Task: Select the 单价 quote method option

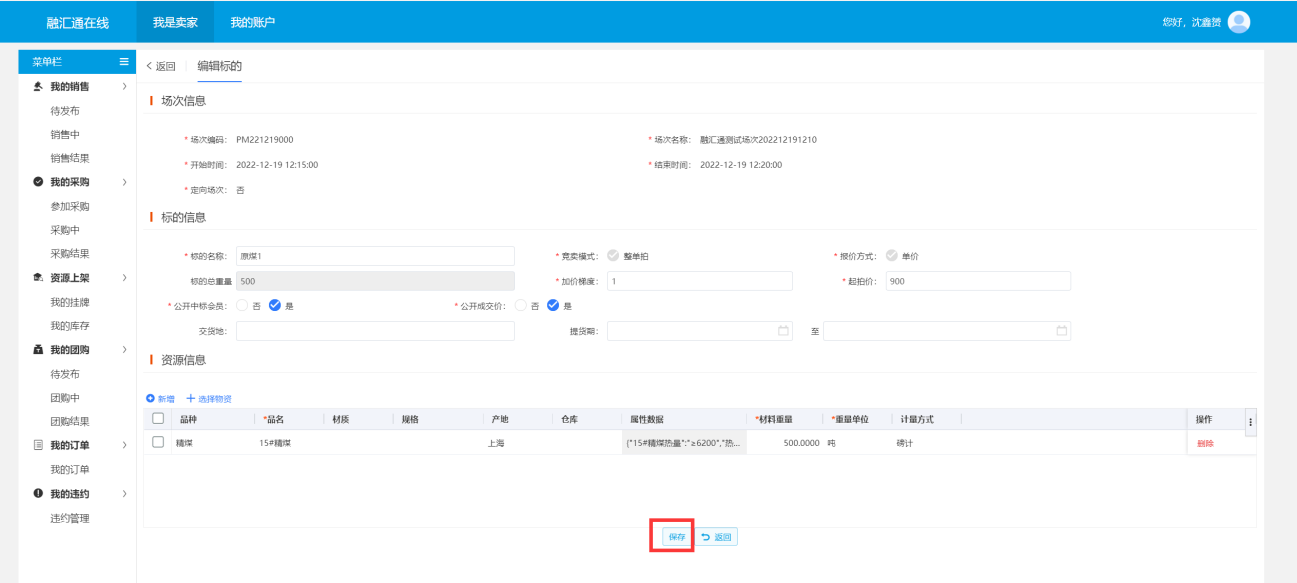Action: (891, 255)
